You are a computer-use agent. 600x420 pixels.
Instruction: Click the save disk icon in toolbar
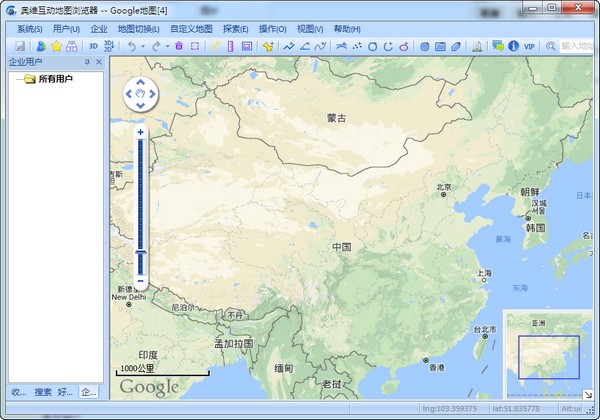20,46
